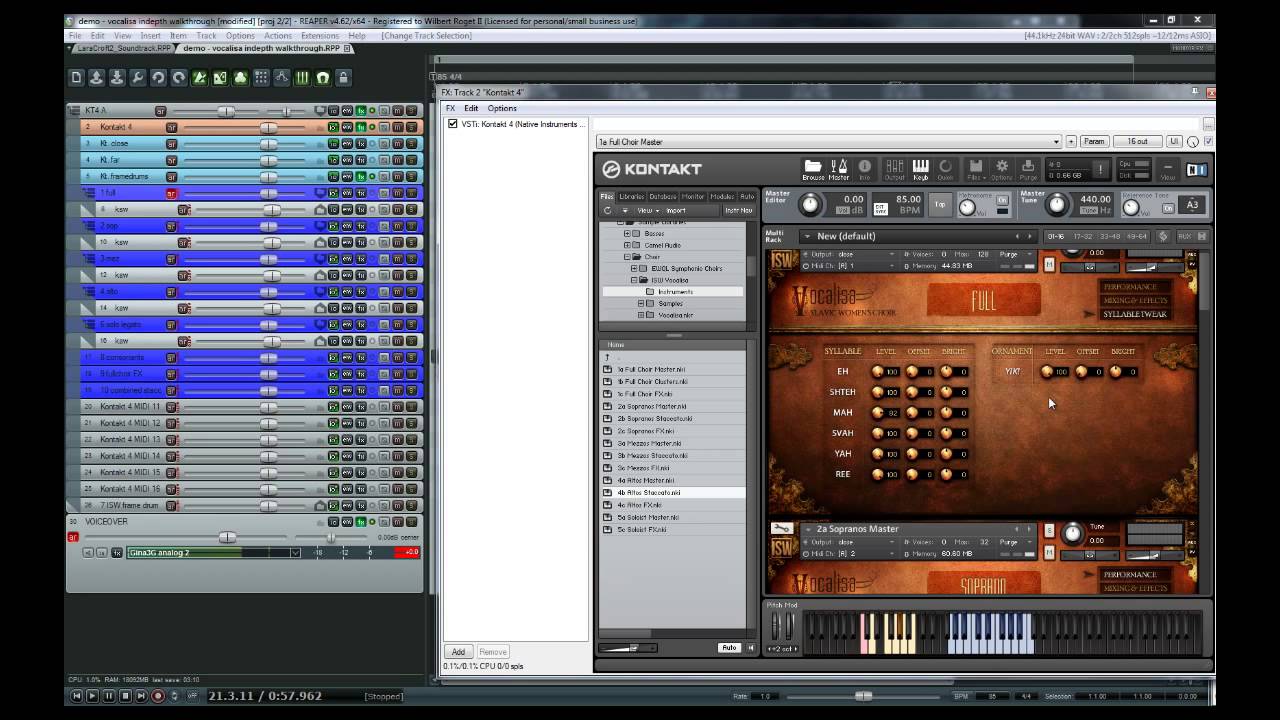This screenshot has width=1280, height=720.
Task: Toggle the Kontakt Master metronome icon
Action: pyautogui.click(x=839, y=169)
